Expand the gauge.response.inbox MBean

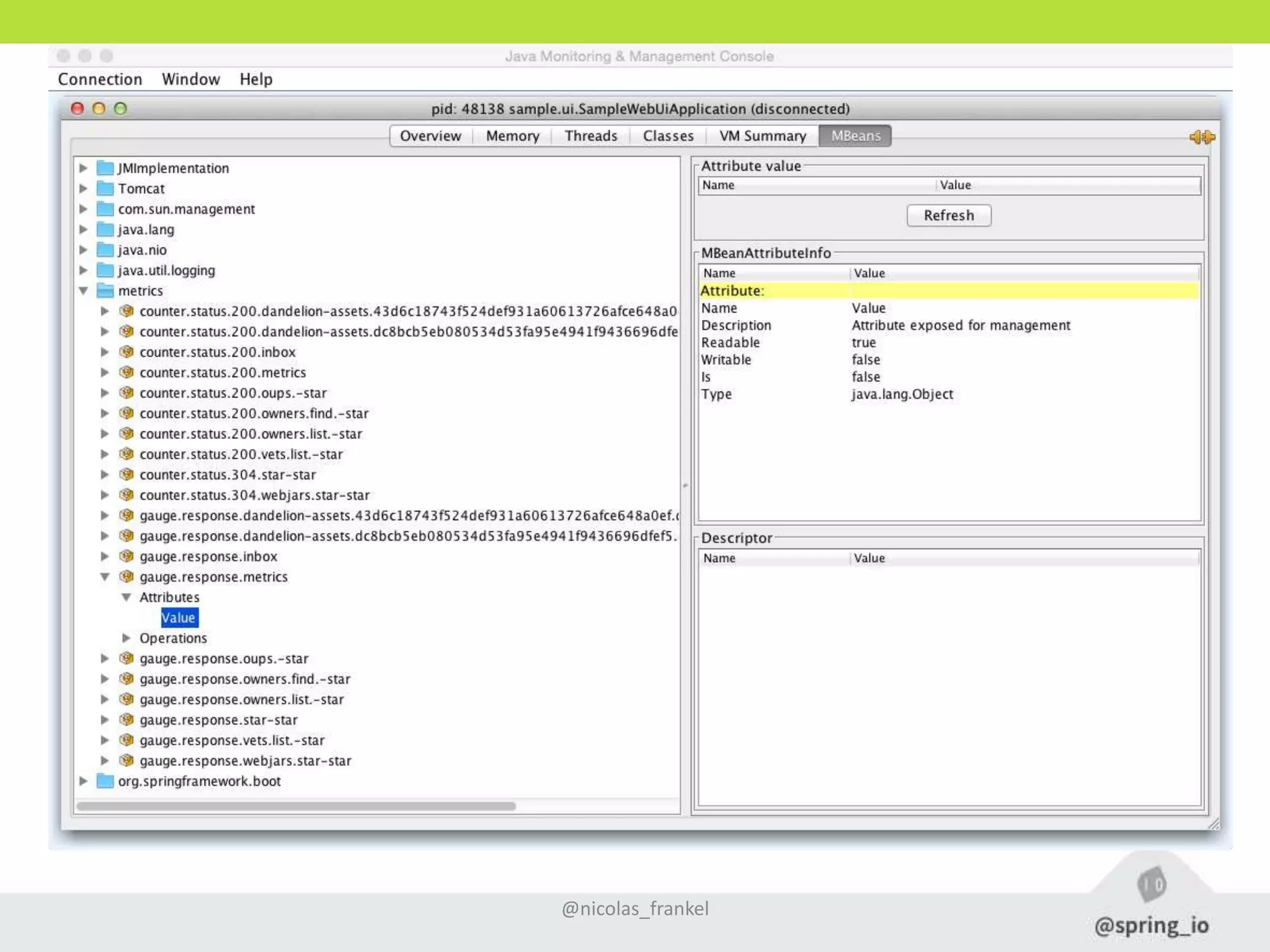tap(105, 557)
